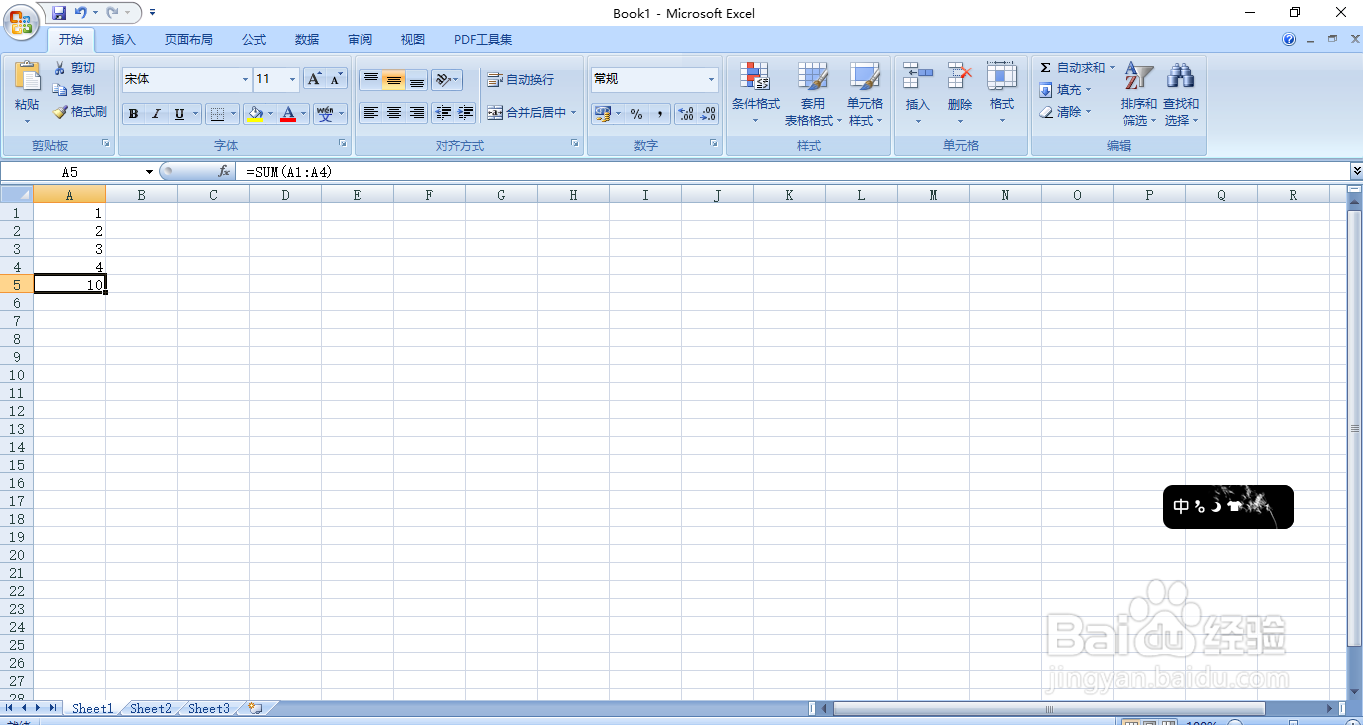Apply comma number style
The width and height of the screenshot is (1363, 725).
[659, 114]
